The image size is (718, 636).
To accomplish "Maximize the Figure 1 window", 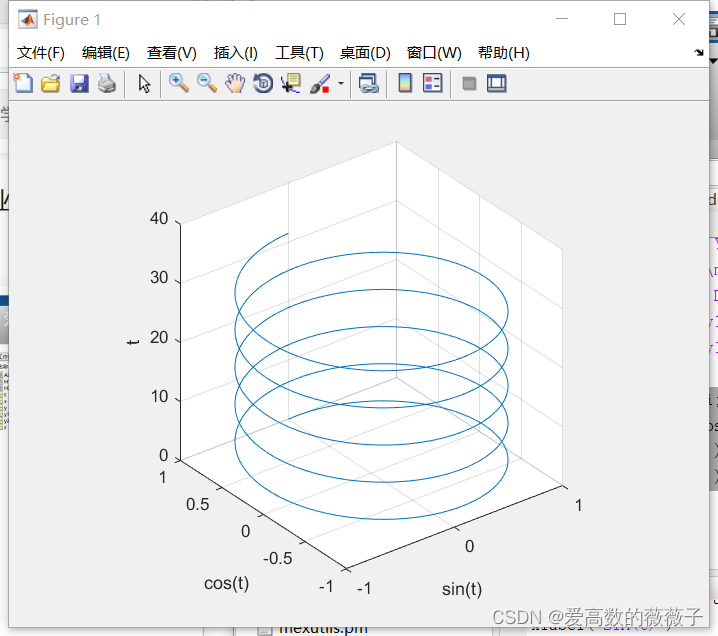I will [x=620, y=19].
